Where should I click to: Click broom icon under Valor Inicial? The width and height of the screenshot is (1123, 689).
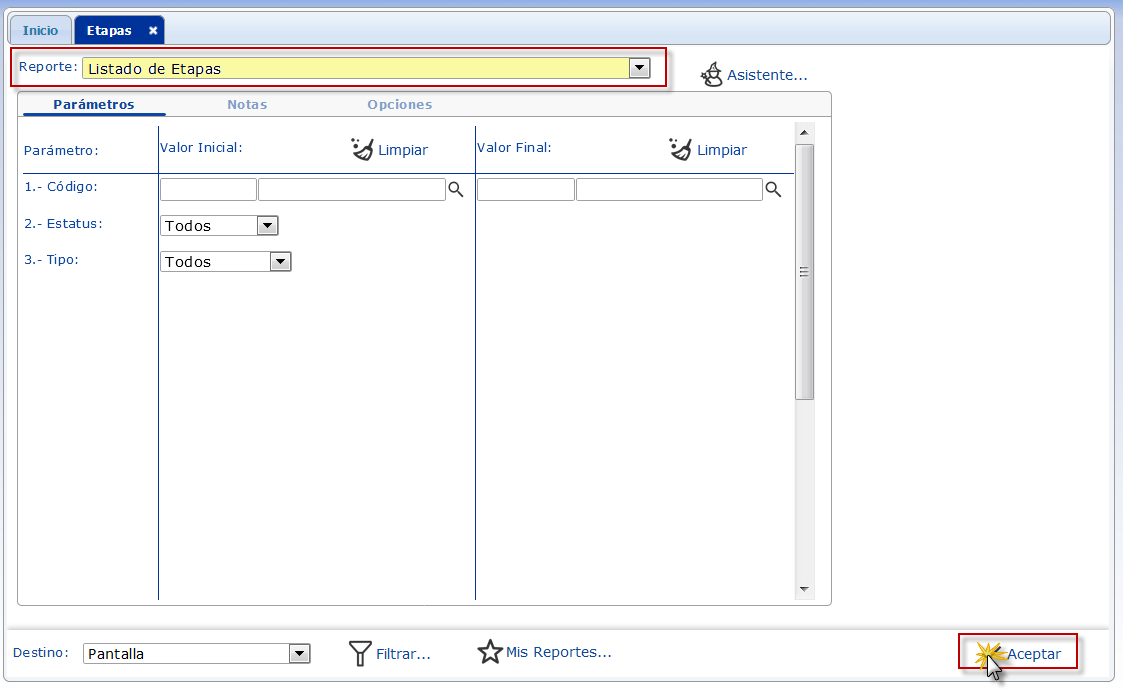[x=362, y=149]
